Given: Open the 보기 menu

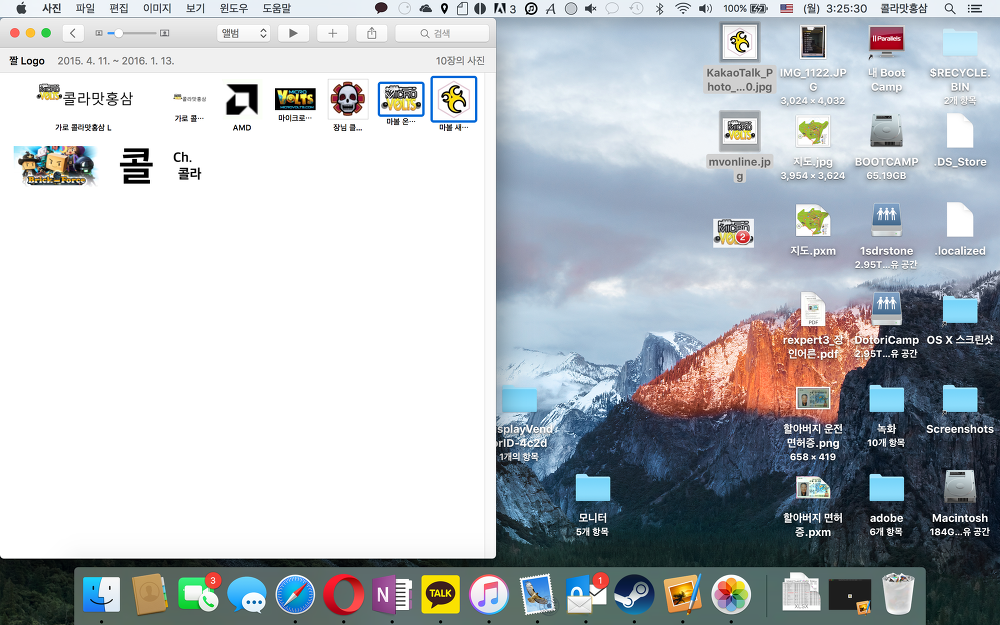Looking at the screenshot, I should click(195, 8).
